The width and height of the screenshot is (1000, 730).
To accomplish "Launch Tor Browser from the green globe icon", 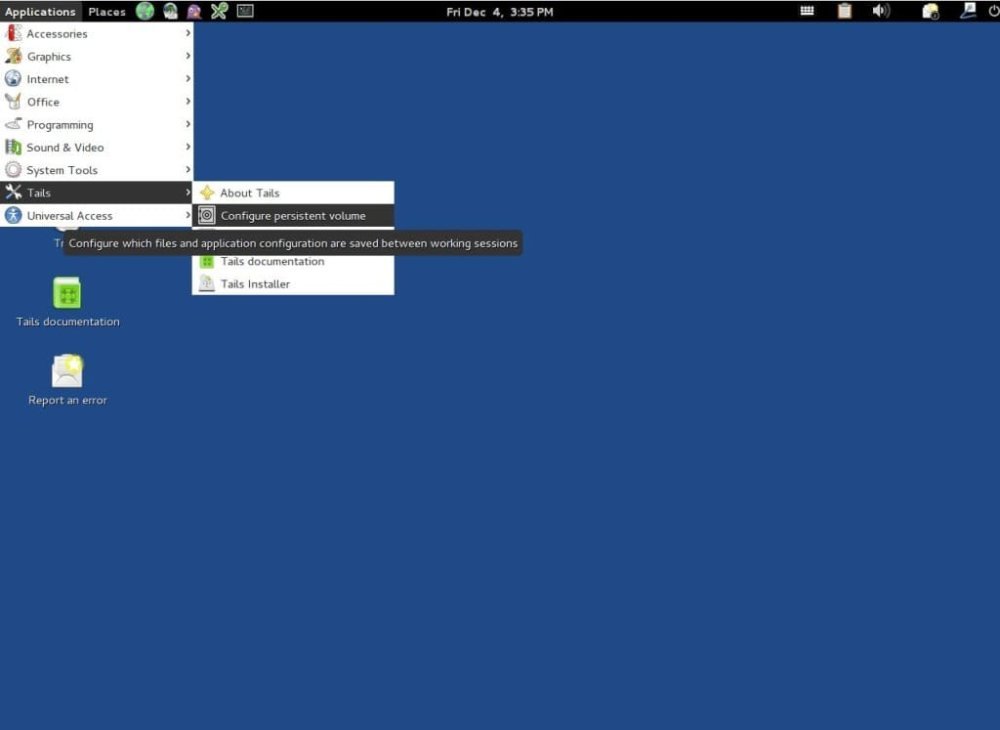I will click(x=145, y=11).
